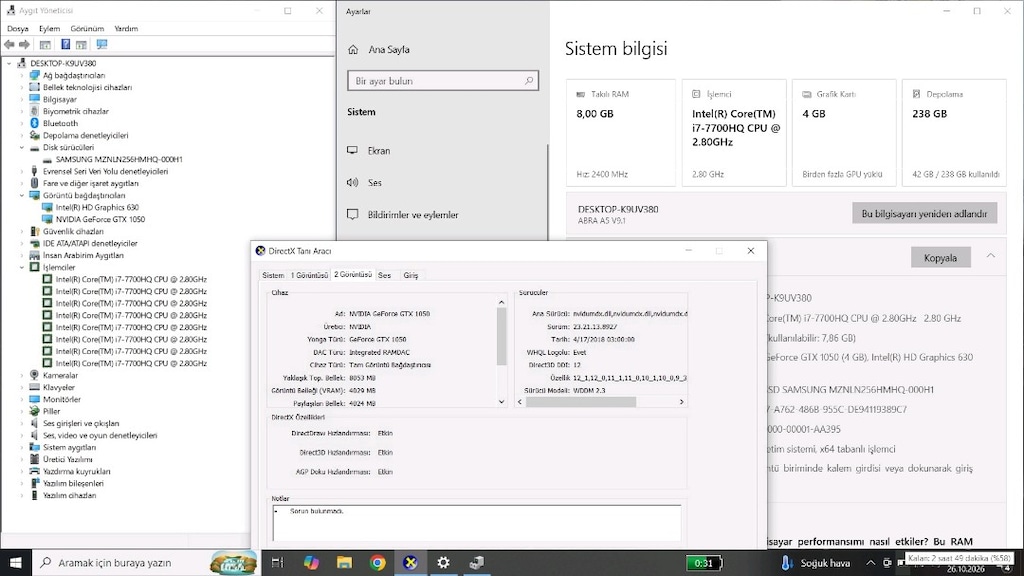The width and height of the screenshot is (1024, 576).
Task: Click the Takılı RAM 8,00 GB card
Action: click(x=620, y=133)
